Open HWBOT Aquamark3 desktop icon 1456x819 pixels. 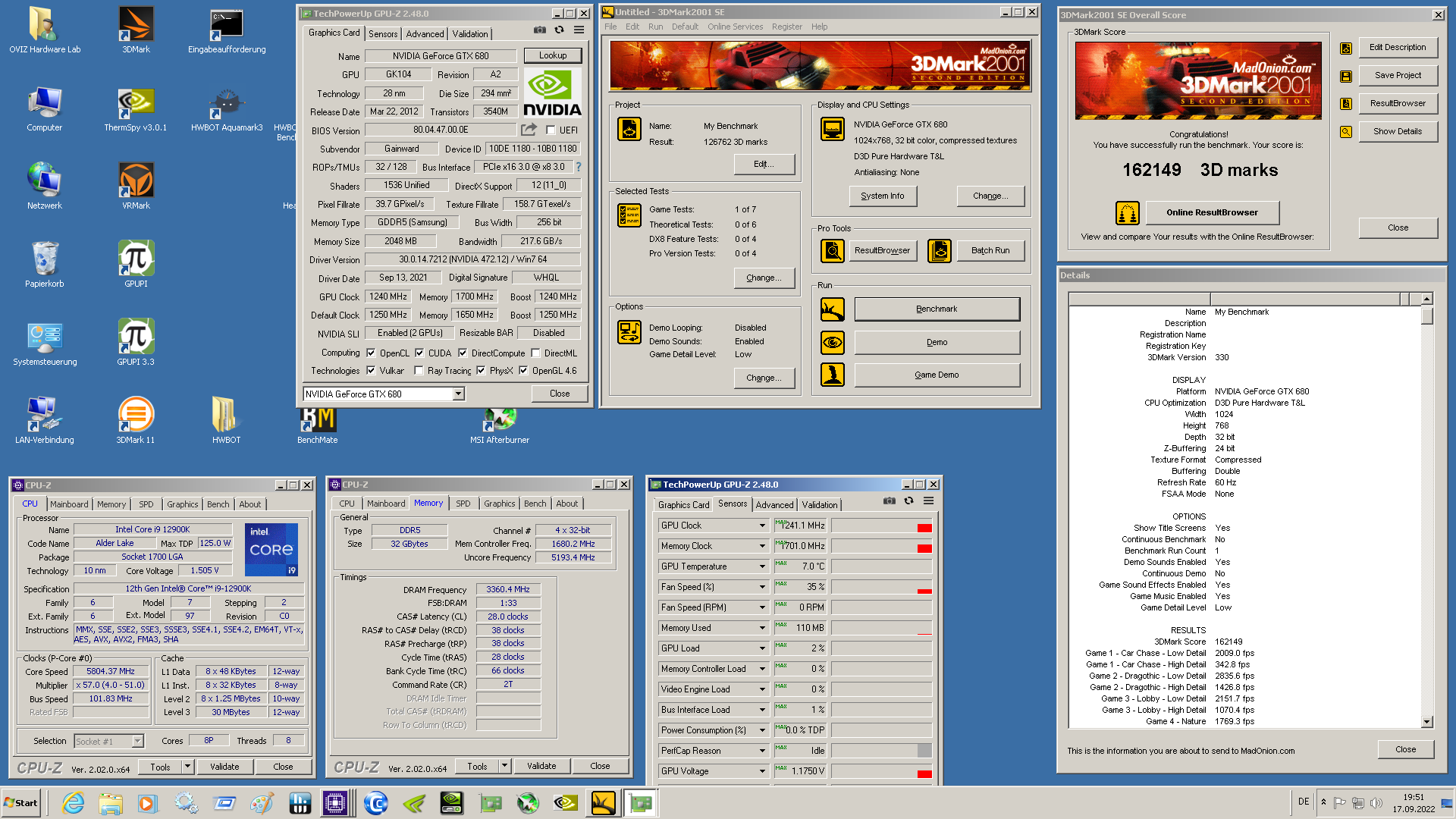coord(227,108)
